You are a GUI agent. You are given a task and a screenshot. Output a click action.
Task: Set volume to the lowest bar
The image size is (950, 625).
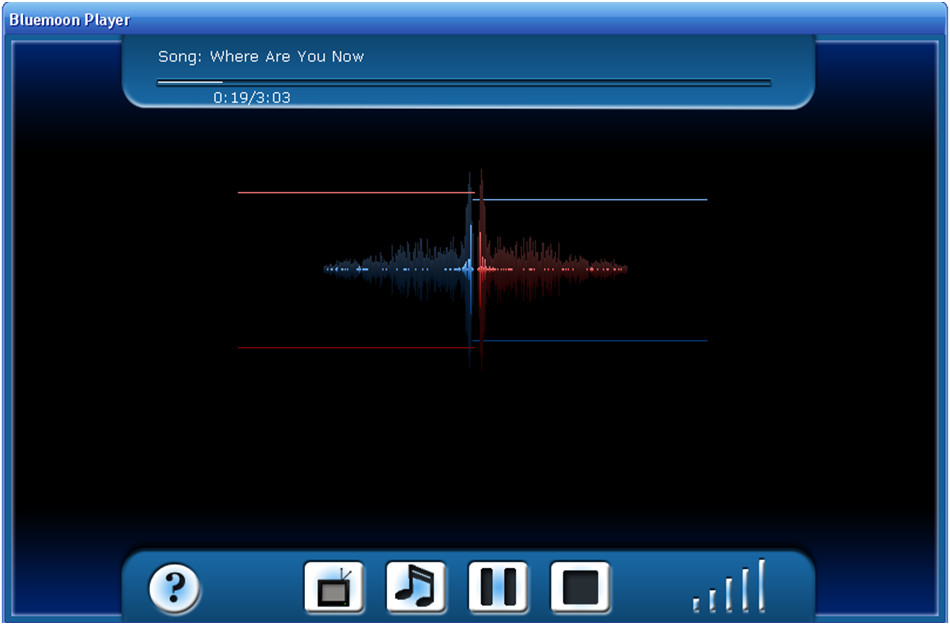click(x=696, y=604)
